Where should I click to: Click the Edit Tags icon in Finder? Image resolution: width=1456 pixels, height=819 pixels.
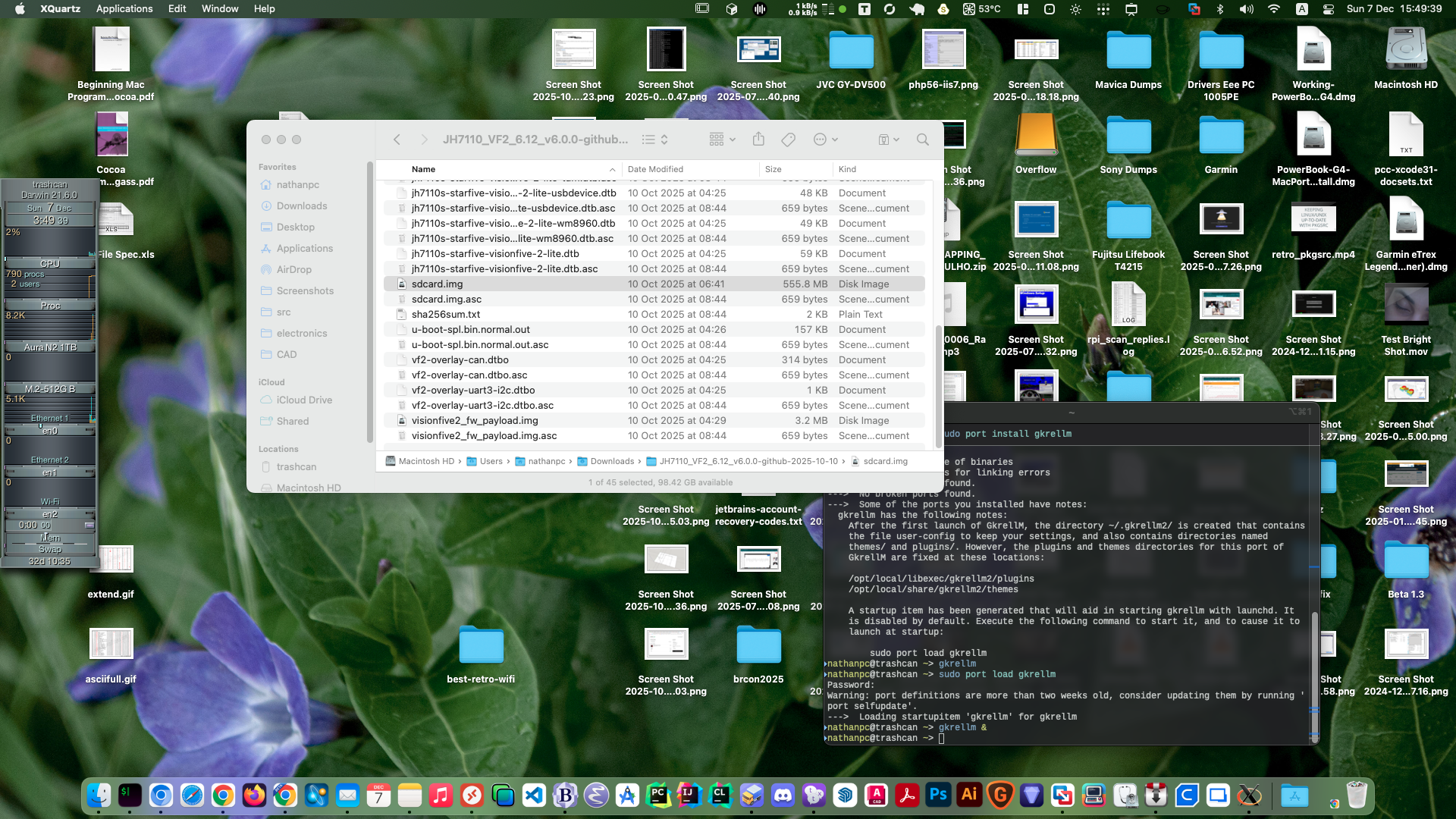coord(789,140)
